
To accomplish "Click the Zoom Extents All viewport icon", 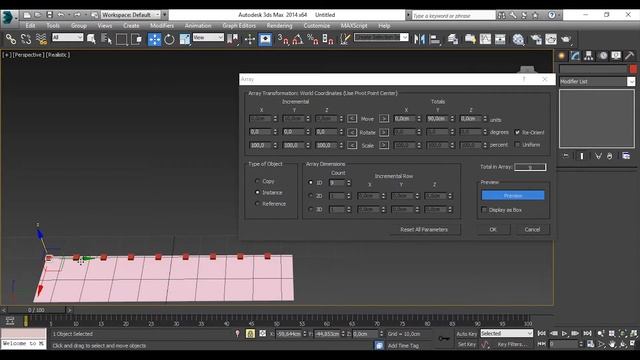I will click(x=633, y=333).
